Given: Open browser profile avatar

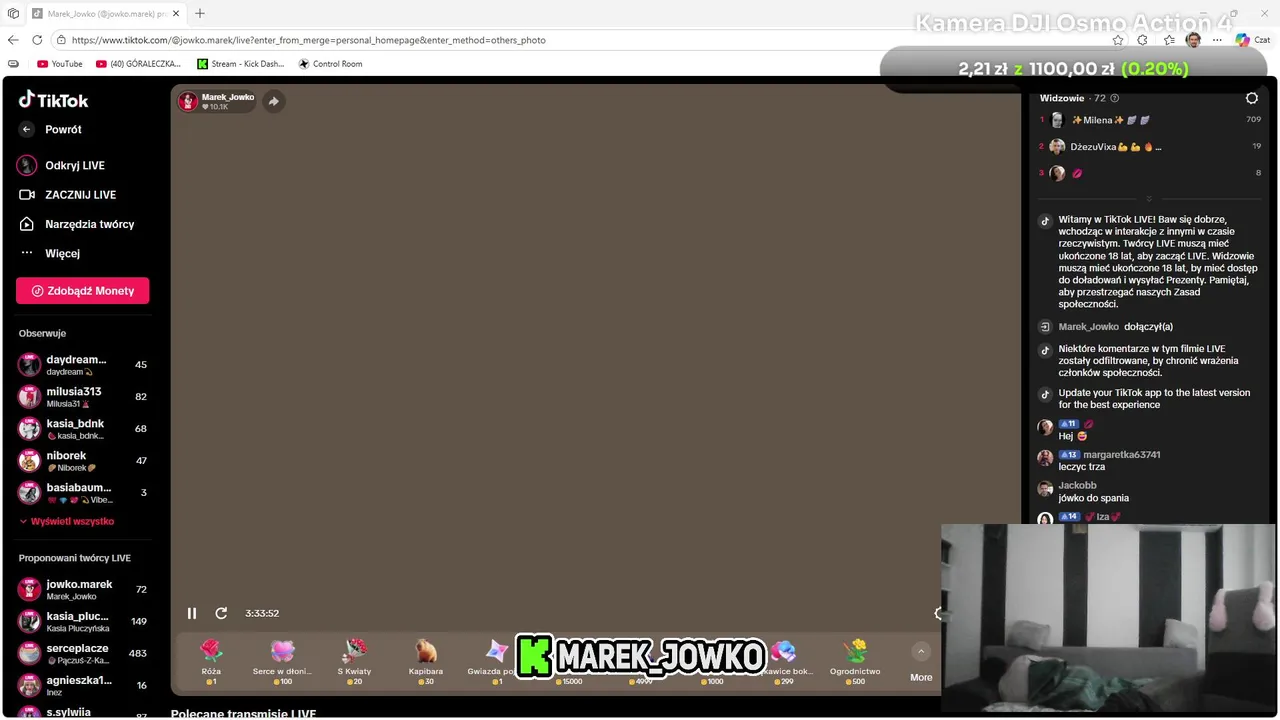Looking at the screenshot, I should pos(1194,40).
